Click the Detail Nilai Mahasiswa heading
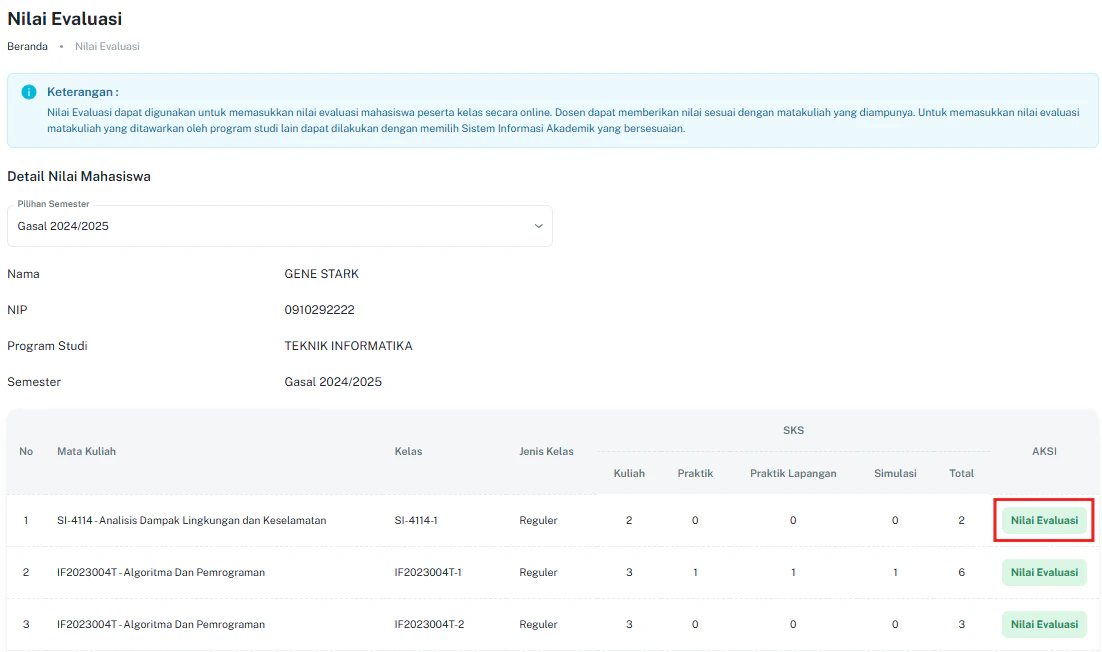 tap(79, 176)
